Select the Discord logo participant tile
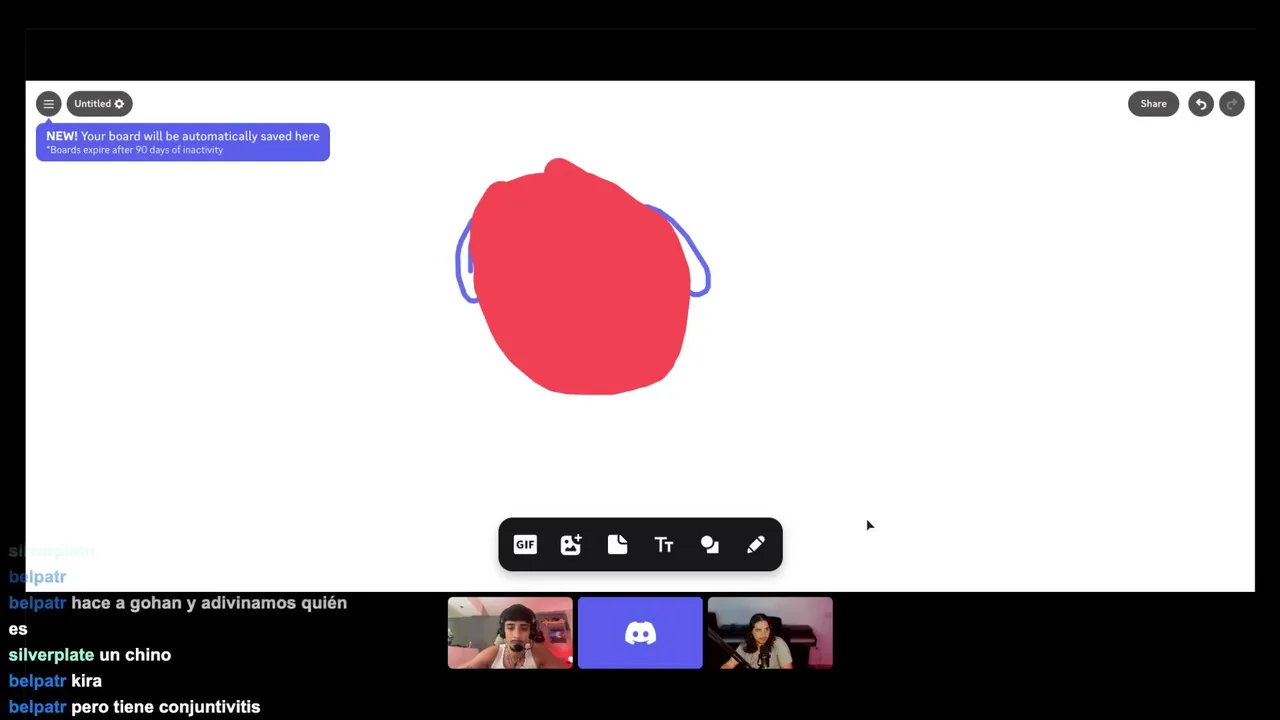 tap(640, 633)
